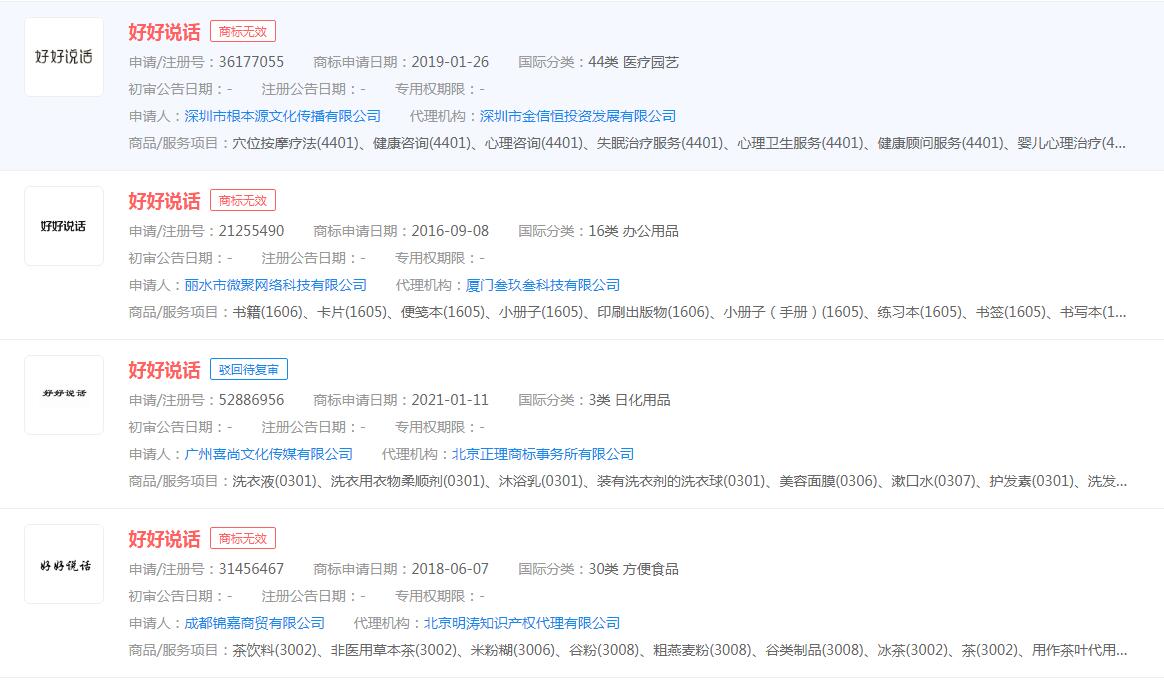Click application date 2018-06-07
Screen dimensions: 1164x681
(x=450, y=569)
